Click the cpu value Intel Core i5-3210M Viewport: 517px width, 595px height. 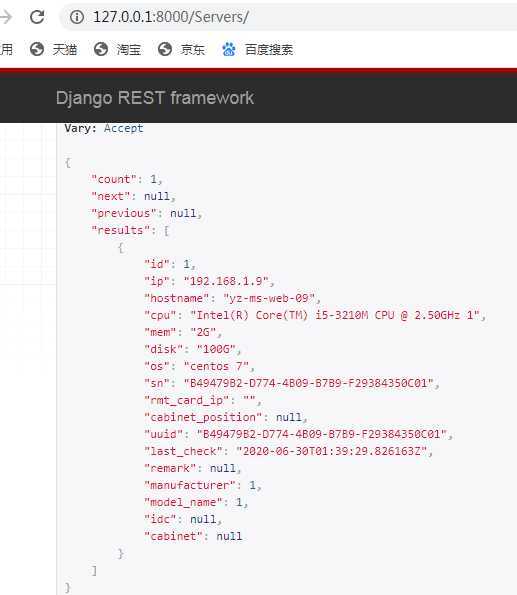(x=335, y=315)
